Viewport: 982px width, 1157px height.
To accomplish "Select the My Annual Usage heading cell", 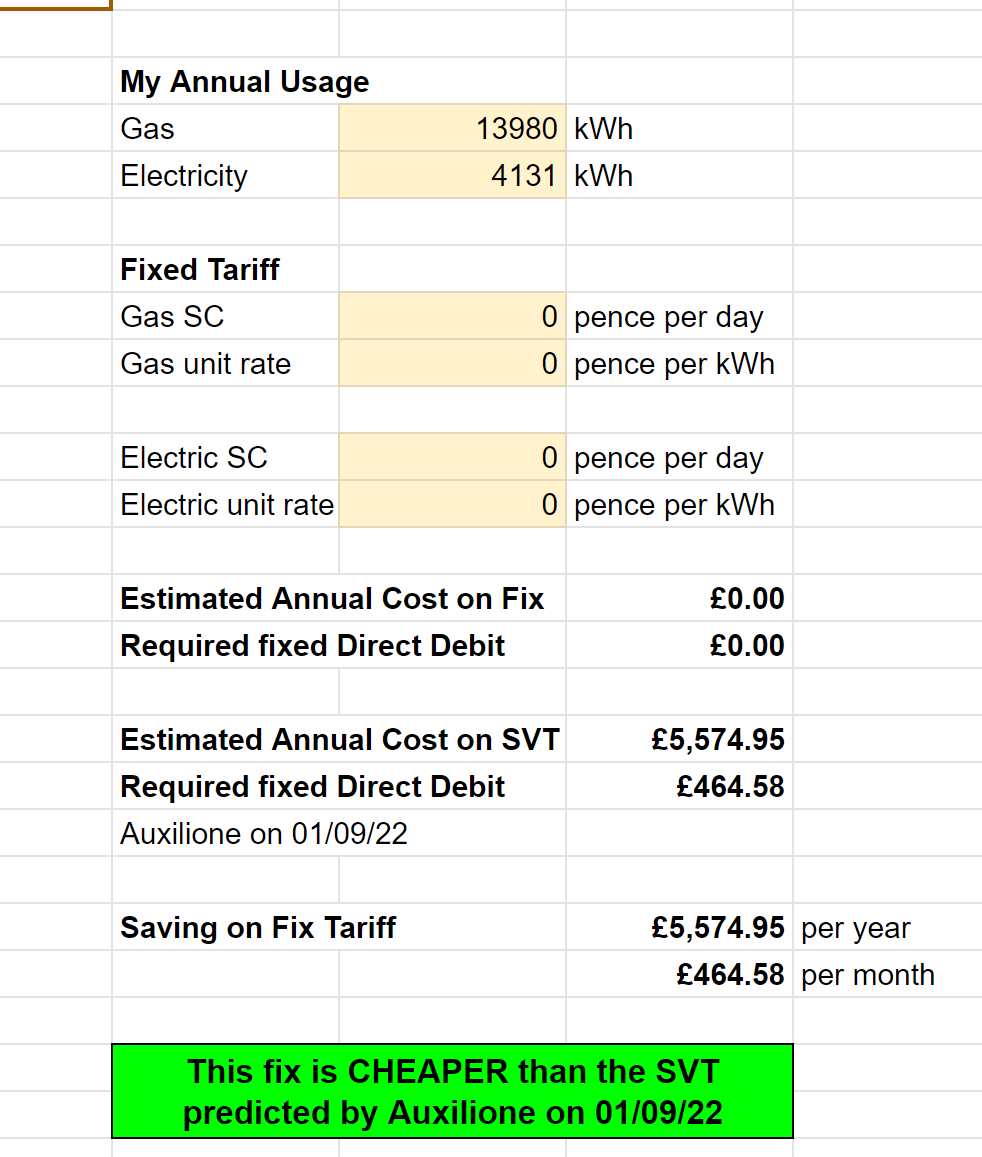I will pyautogui.click(x=245, y=82).
